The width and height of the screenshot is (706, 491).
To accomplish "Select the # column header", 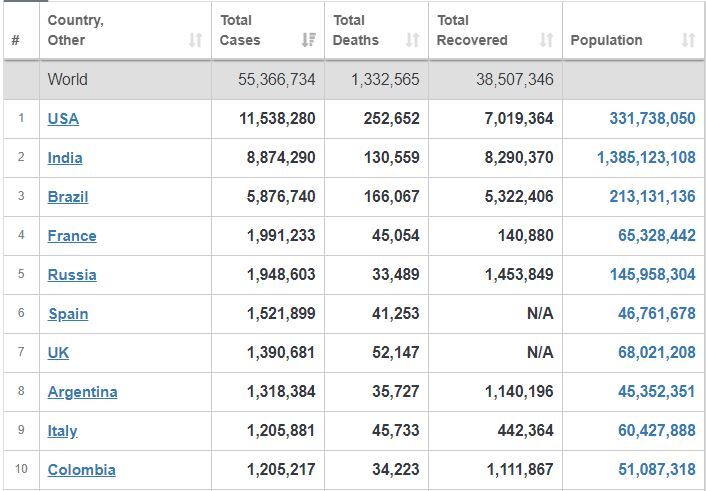I will (x=16, y=40).
